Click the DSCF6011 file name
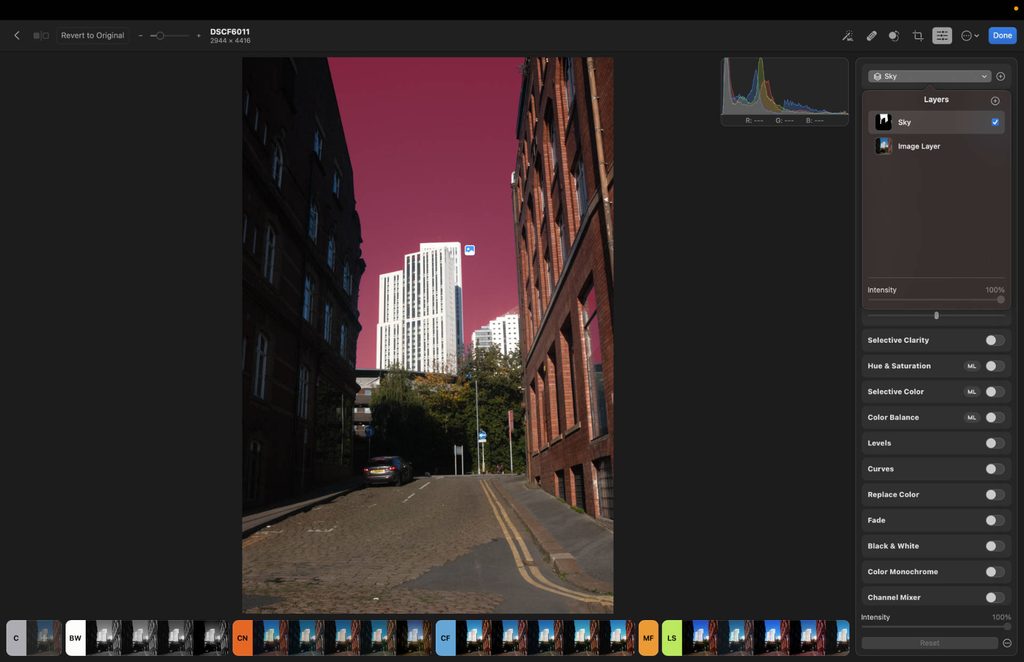The image size is (1024, 662). point(230,31)
